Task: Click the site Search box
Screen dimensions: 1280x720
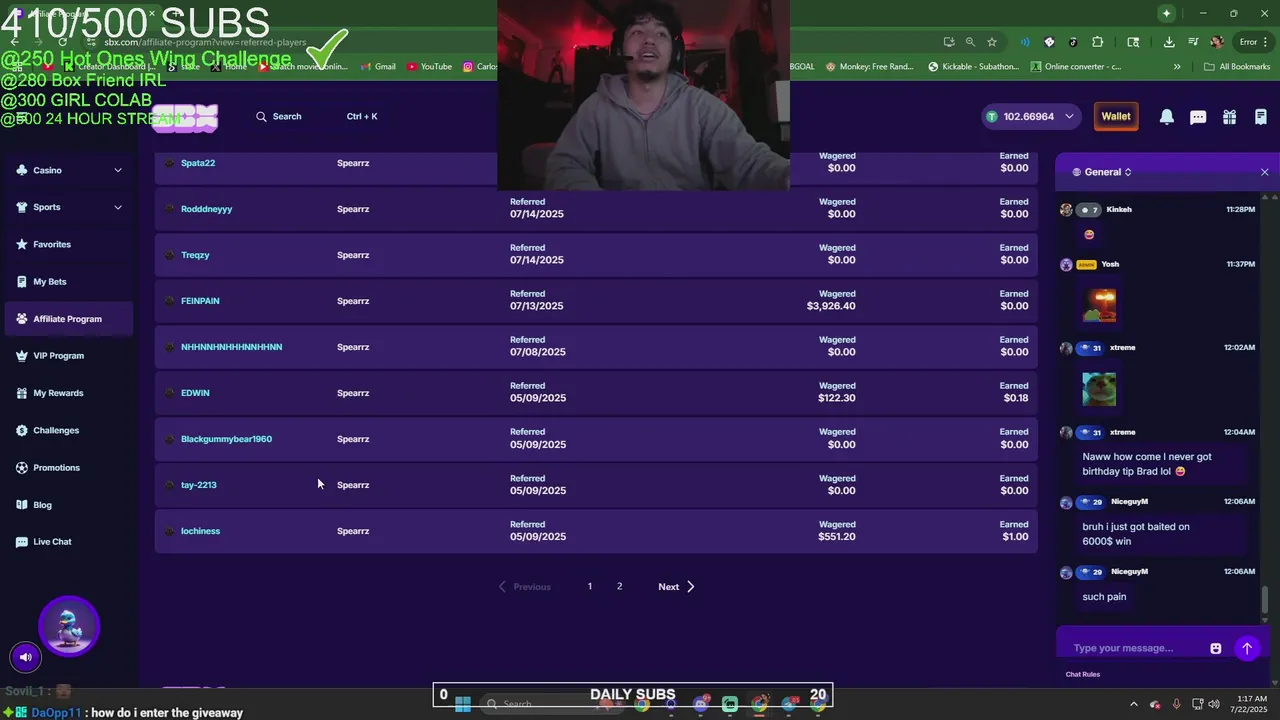Action: 317,117
